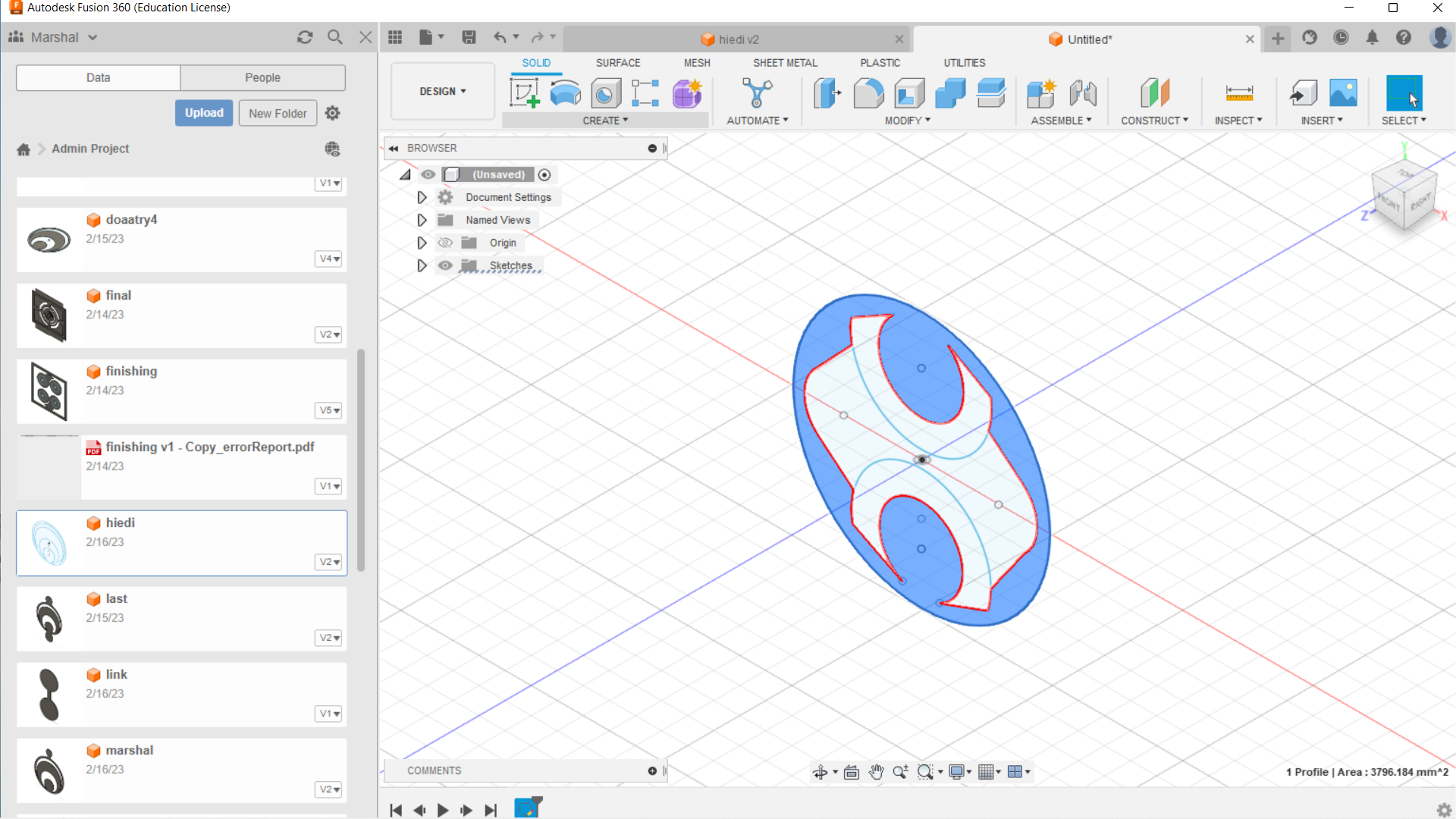Open the doaatry4 design thumbnail

pos(49,240)
